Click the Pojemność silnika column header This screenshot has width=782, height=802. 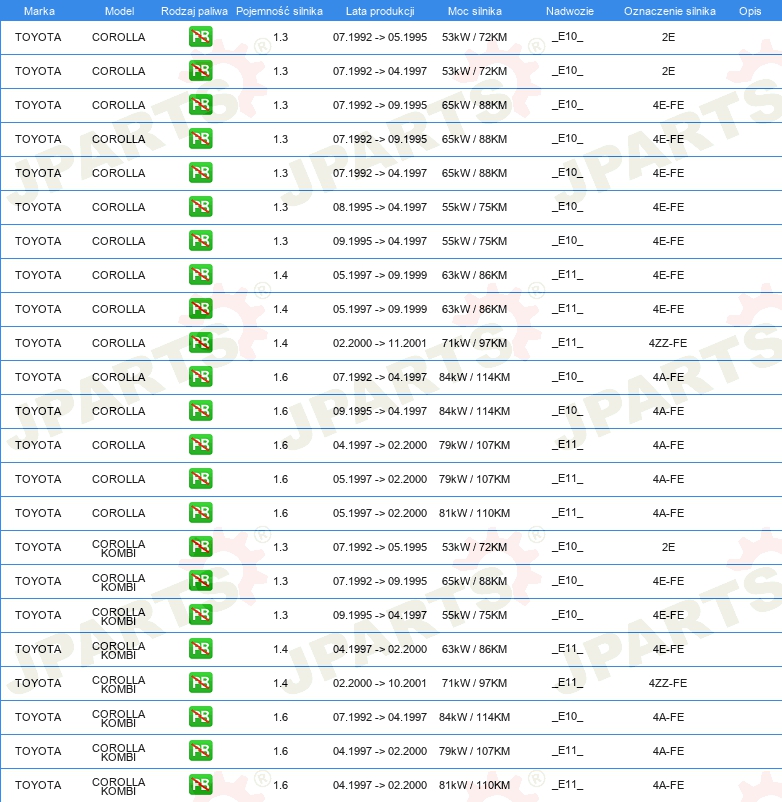(x=279, y=11)
